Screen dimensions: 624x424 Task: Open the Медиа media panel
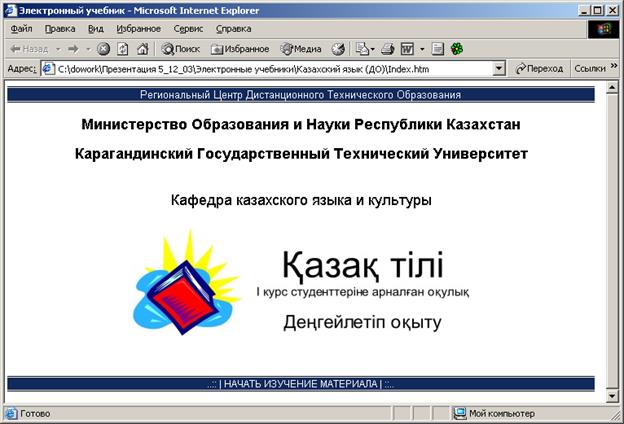coord(300,48)
